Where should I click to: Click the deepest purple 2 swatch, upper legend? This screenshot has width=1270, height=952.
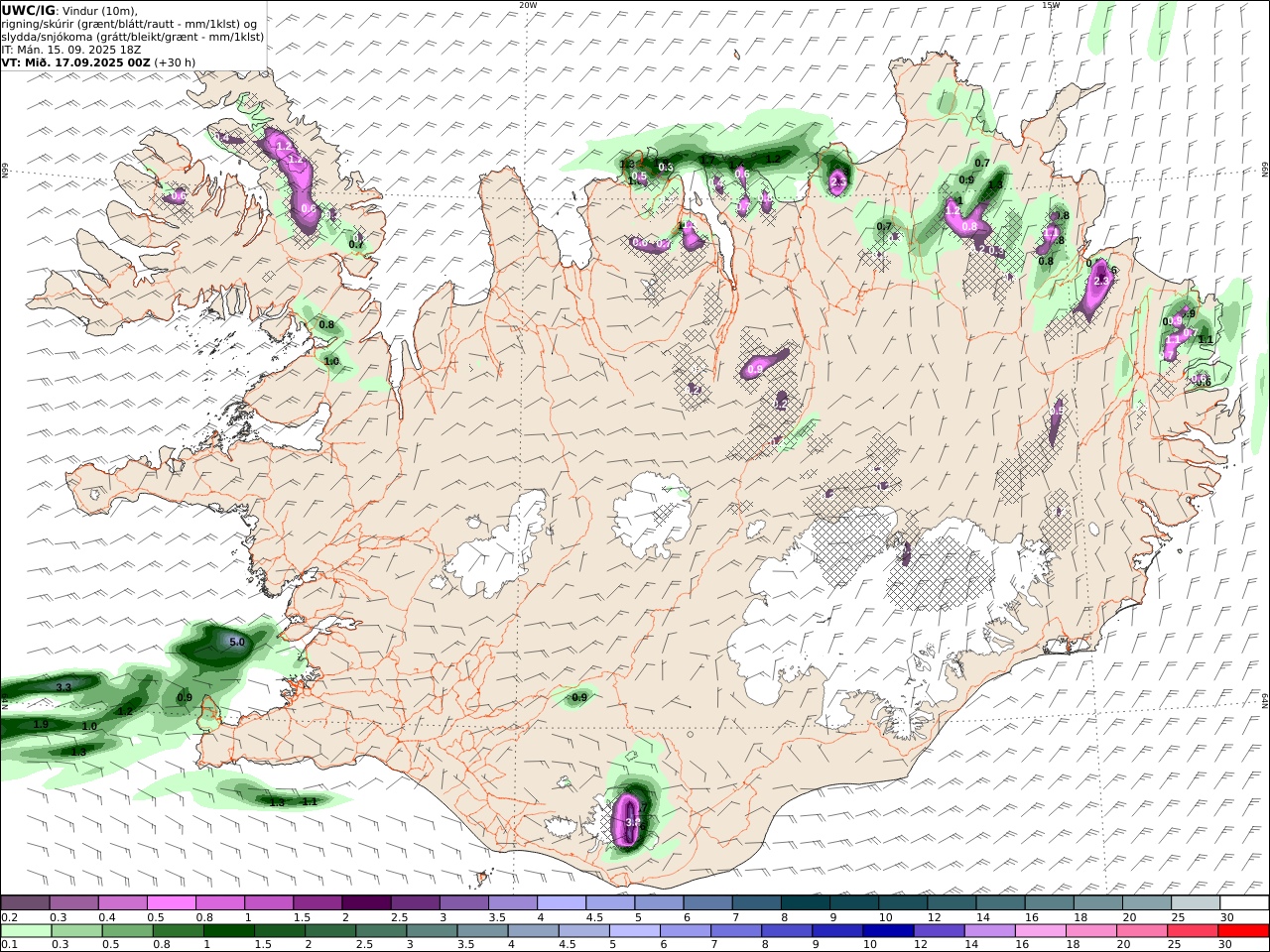pos(366,902)
